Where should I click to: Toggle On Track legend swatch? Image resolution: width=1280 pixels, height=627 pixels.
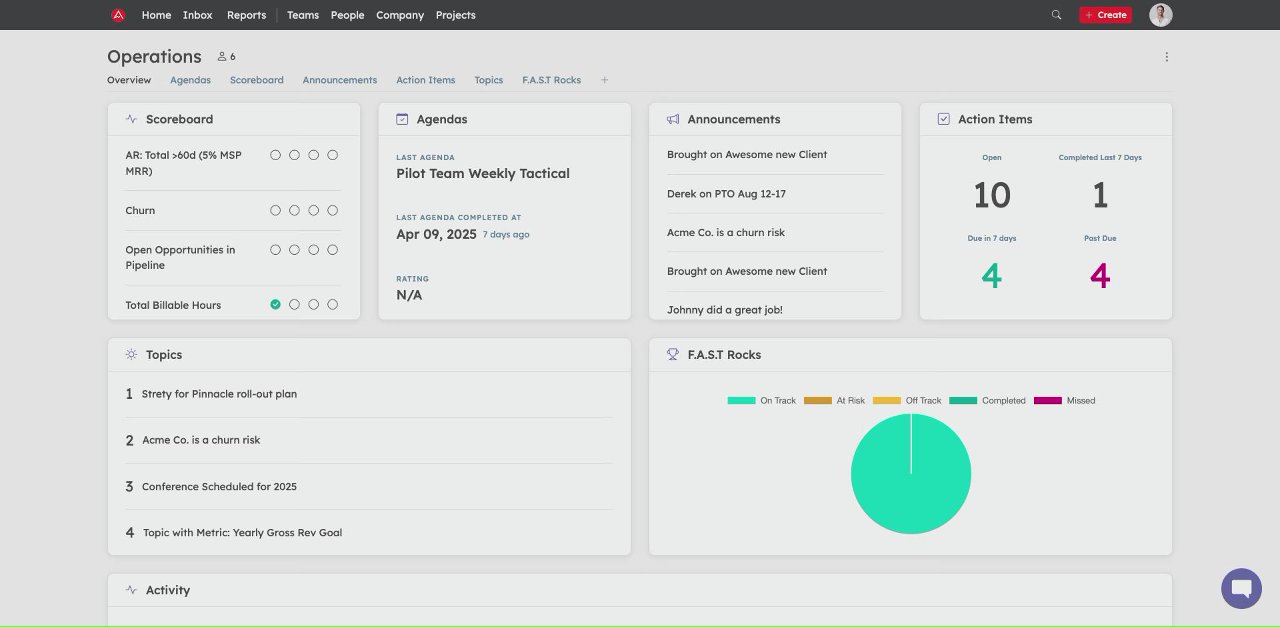pyautogui.click(x=741, y=401)
